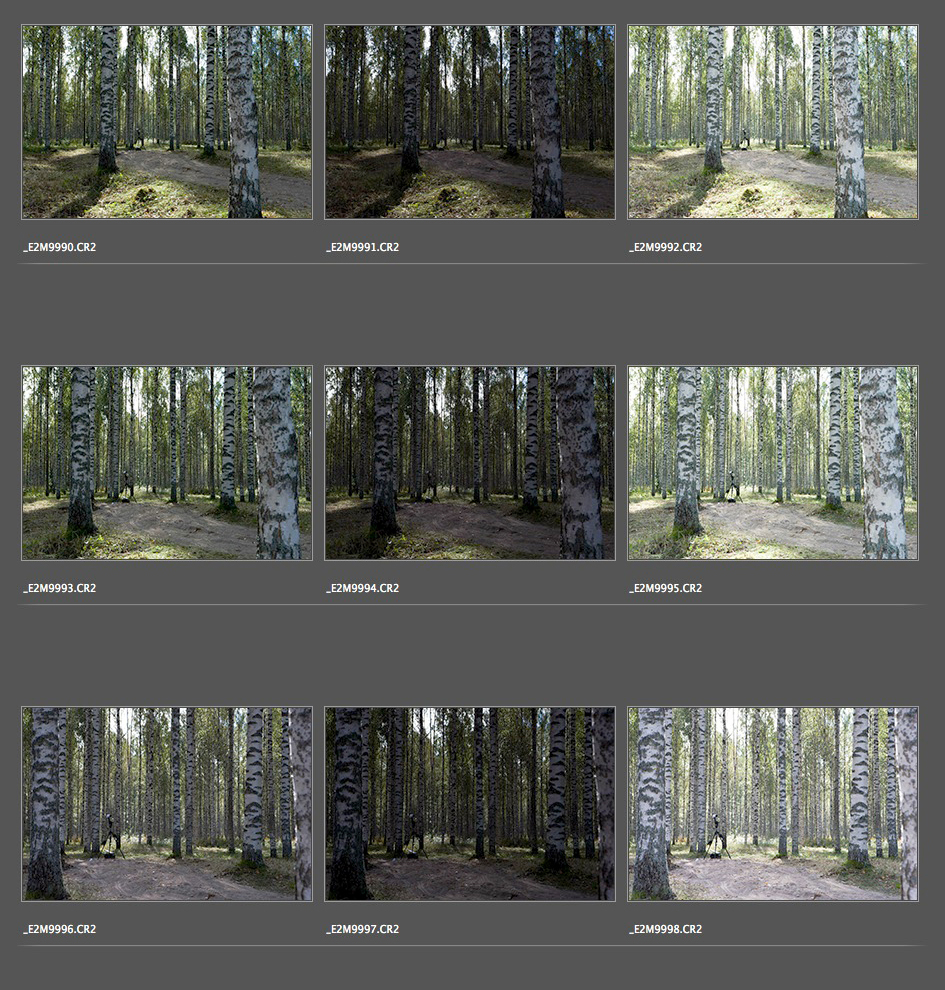The width and height of the screenshot is (945, 990).
Task: Select the _E2M9996.CR2 birch thumbnail
Action: click(x=167, y=804)
